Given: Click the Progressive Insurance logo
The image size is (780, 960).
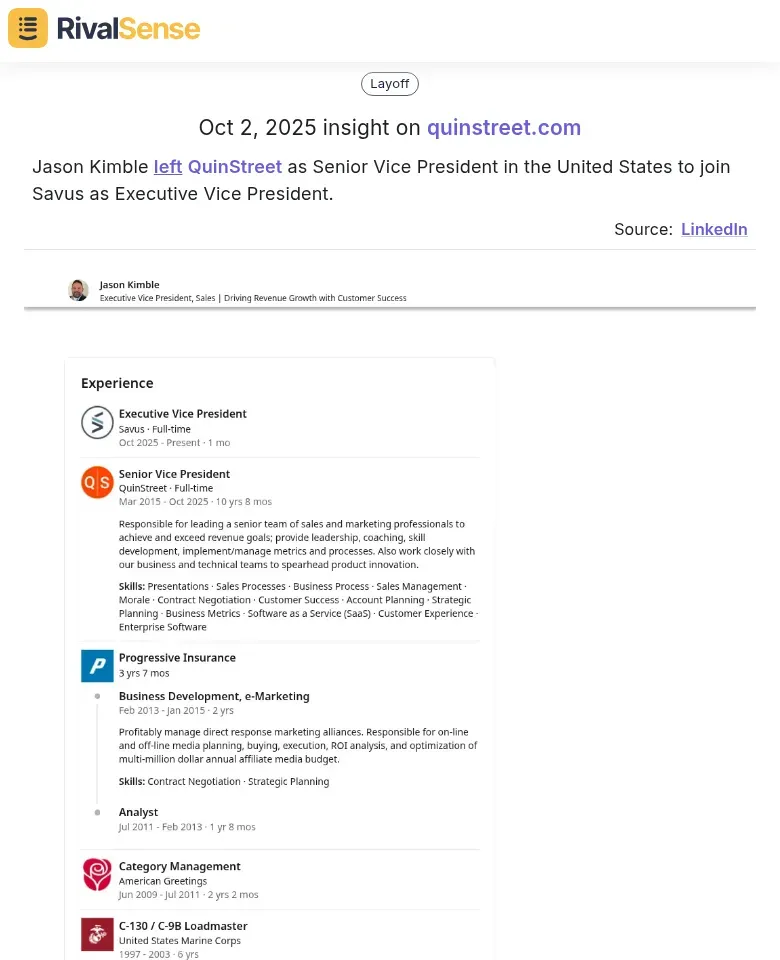Looking at the screenshot, I should [97, 666].
